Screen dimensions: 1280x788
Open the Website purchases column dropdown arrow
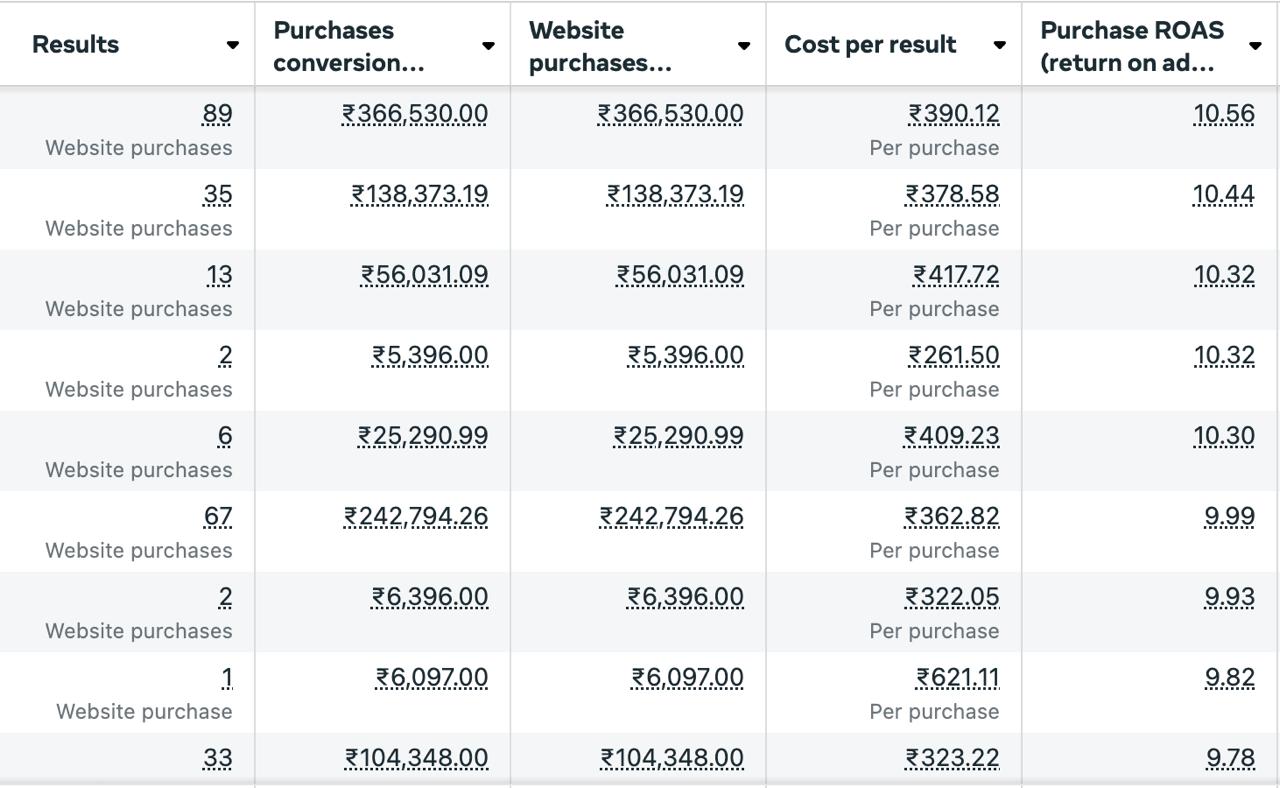(743, 45)
